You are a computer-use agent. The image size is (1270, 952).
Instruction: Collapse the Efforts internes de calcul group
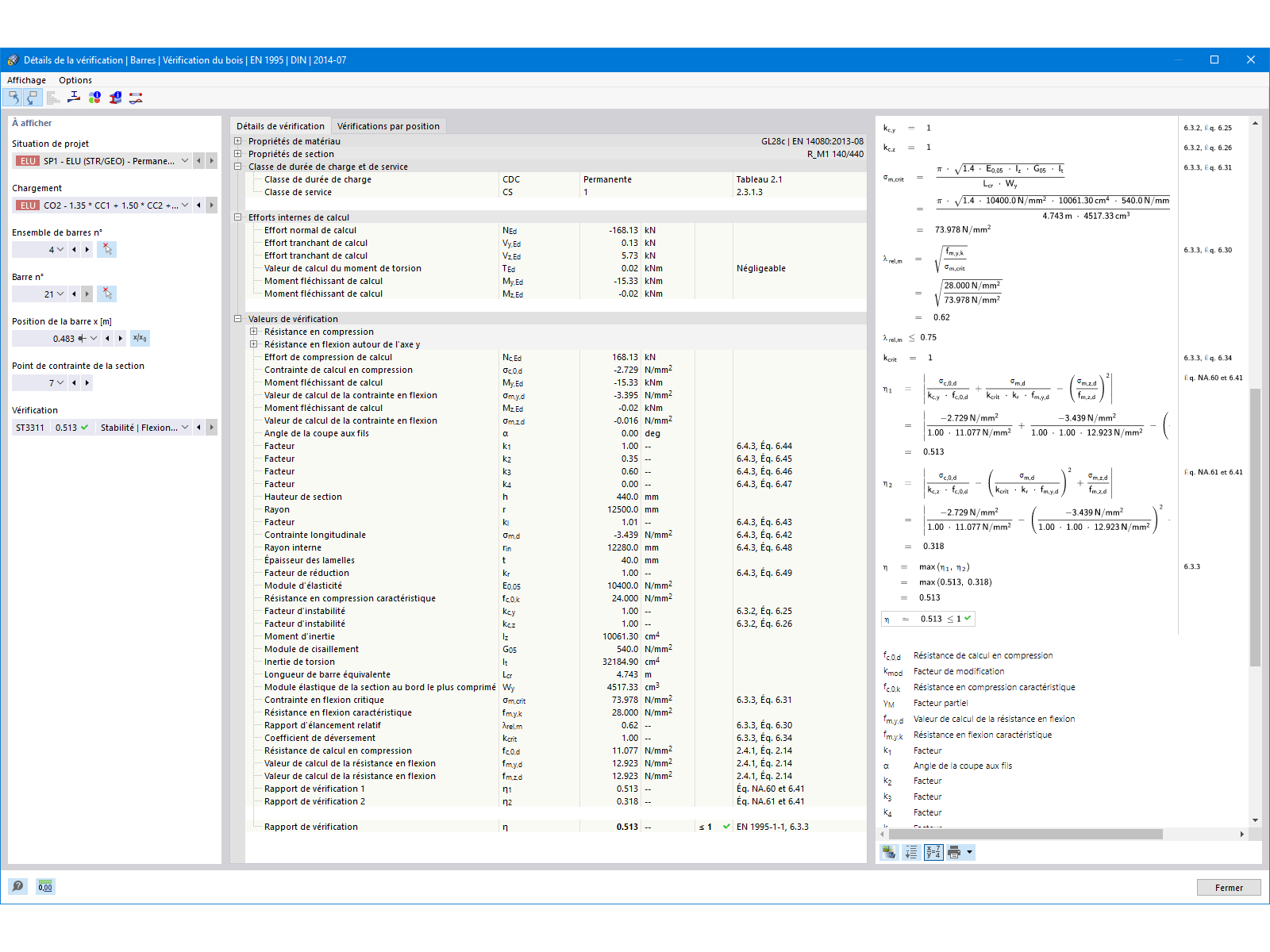pyautogui.click(x=237, y=217)
